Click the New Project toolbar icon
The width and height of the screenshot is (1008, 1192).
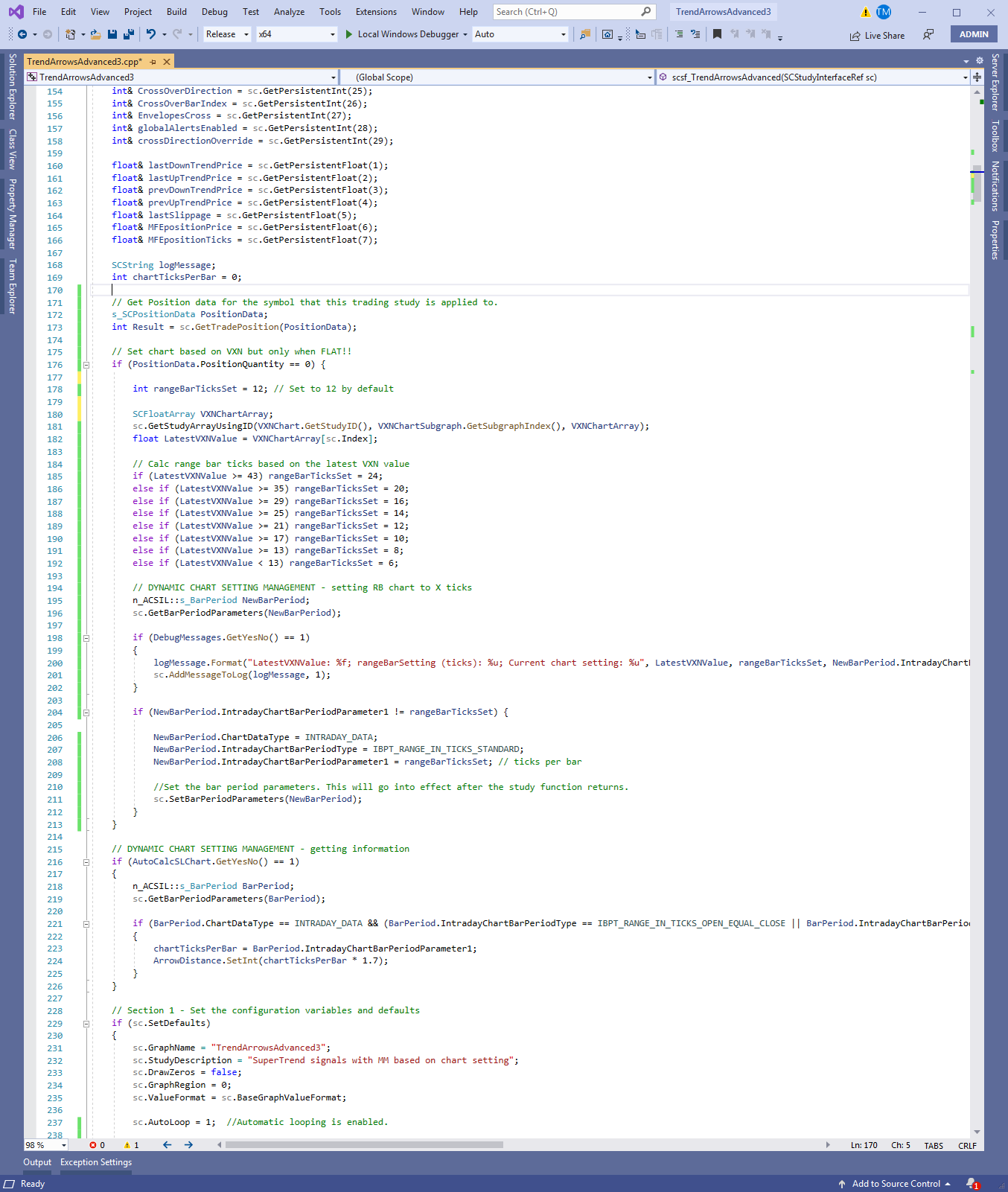pos(70,34)
